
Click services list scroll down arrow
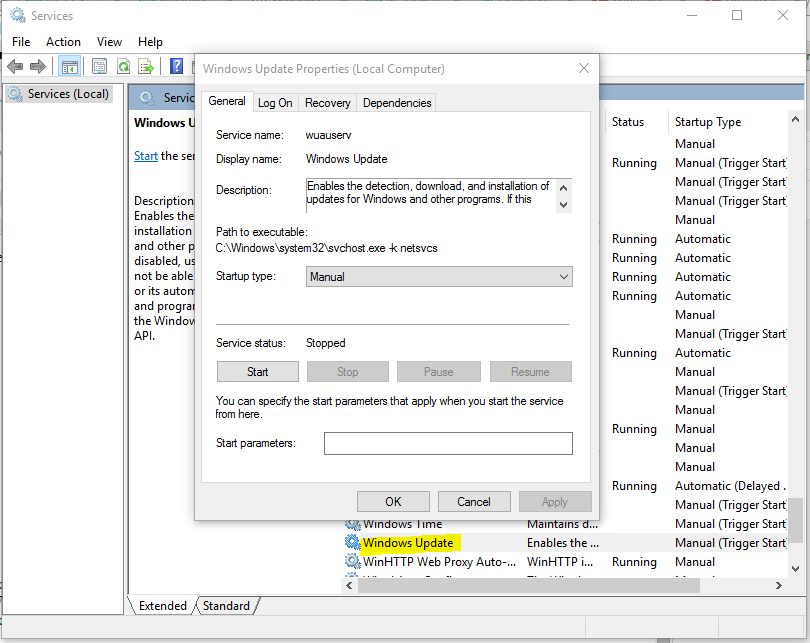click(796, 569)
